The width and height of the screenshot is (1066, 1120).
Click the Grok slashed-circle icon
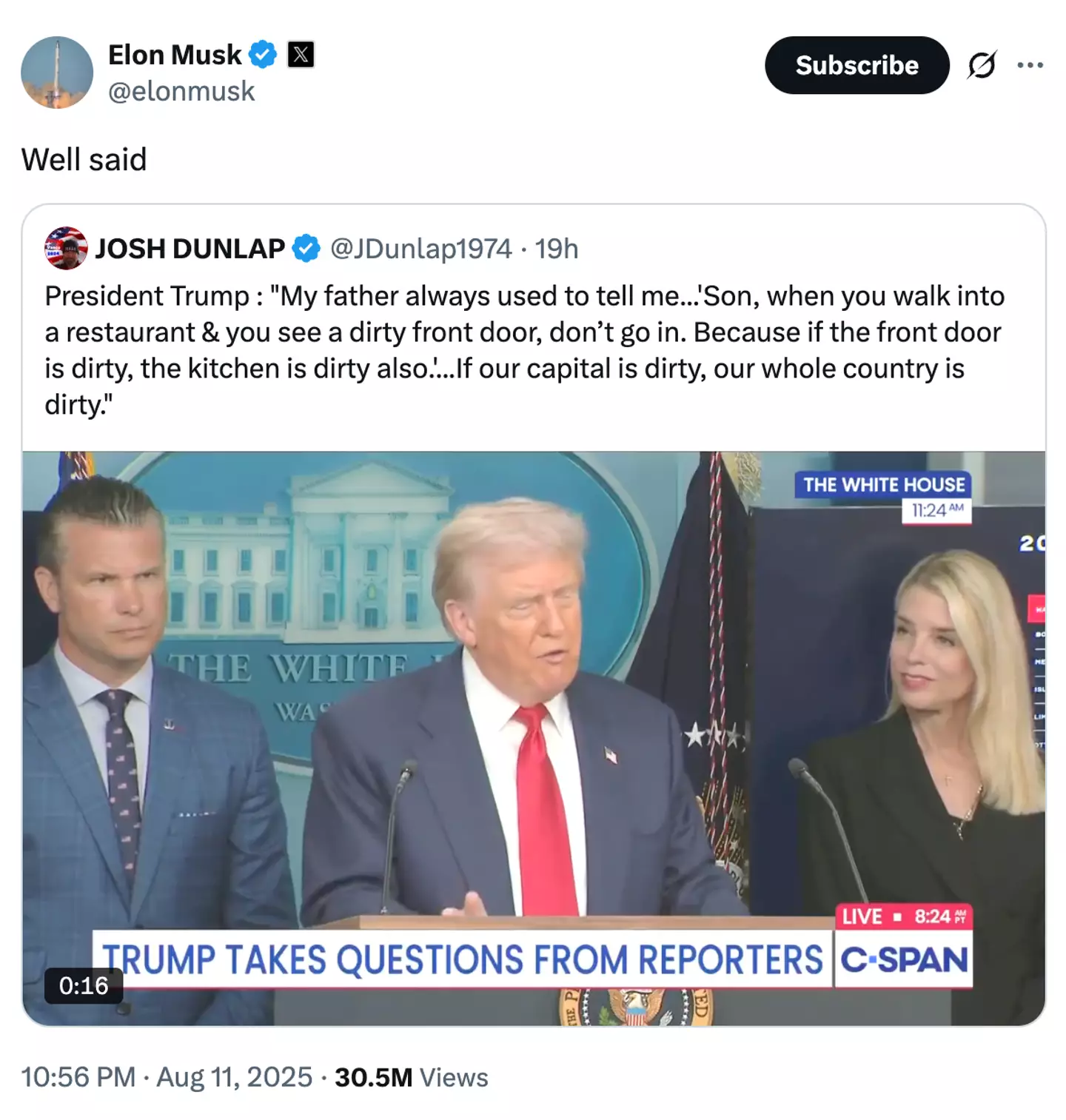point(982,65)
